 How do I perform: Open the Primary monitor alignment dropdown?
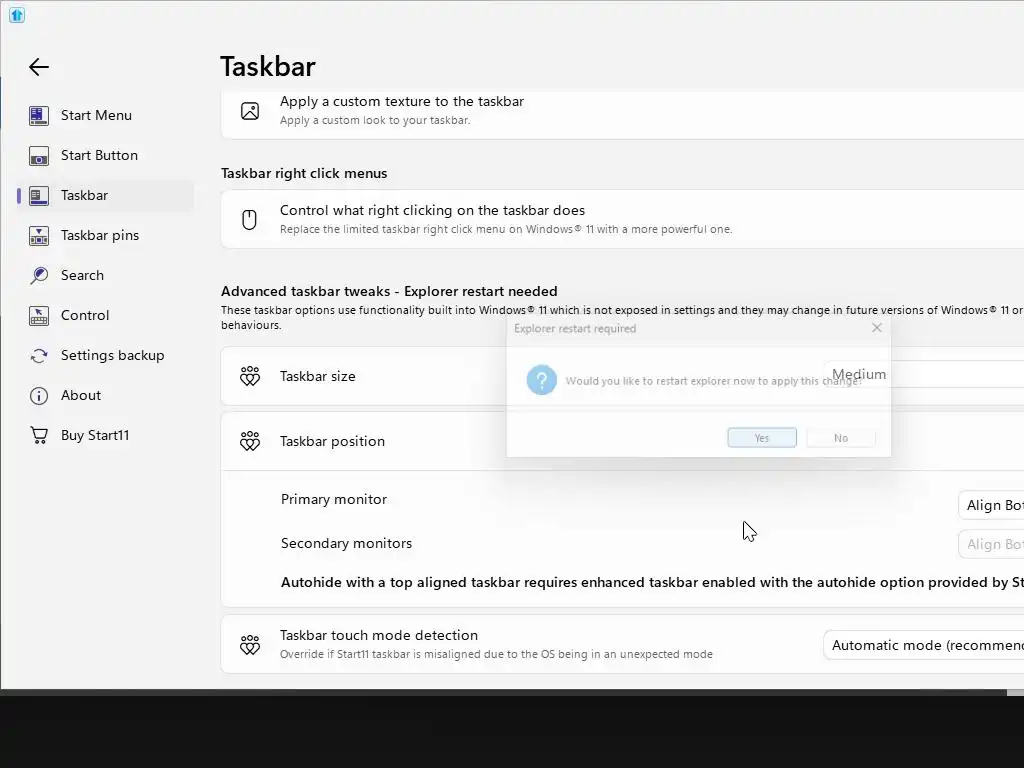[x=991, y=505]
